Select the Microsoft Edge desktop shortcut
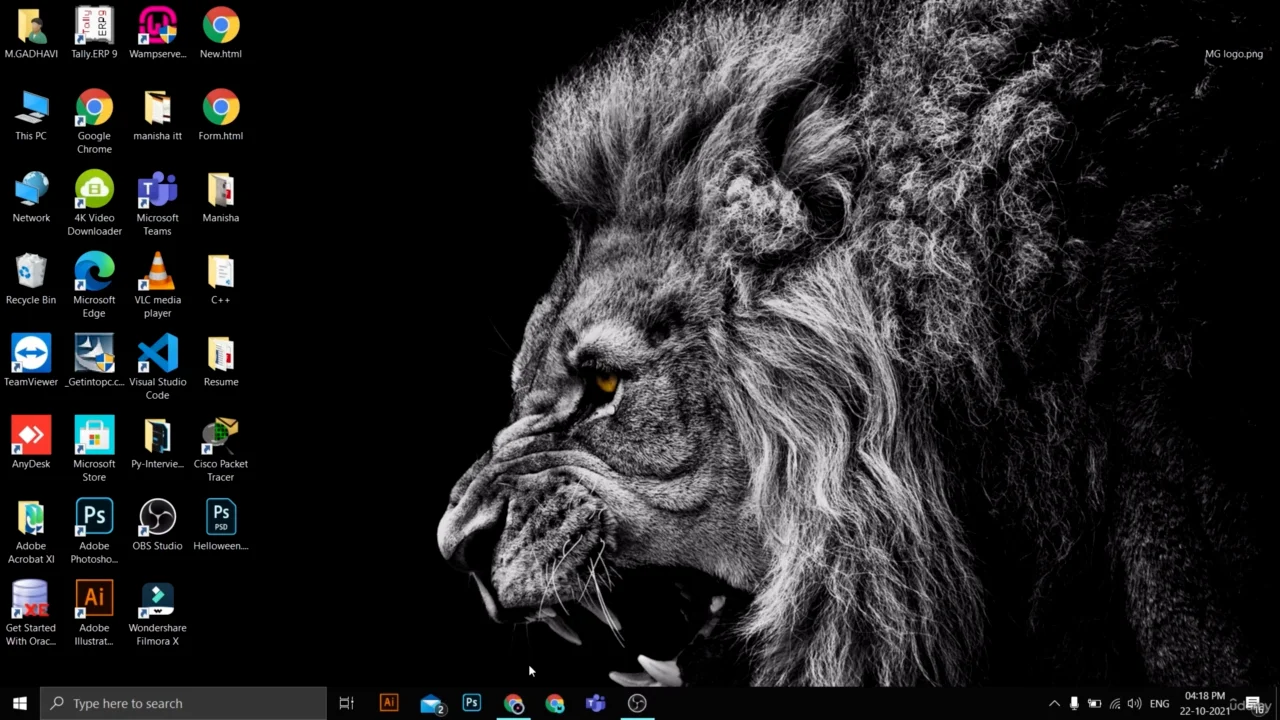The image size is (1280, 720). click(94, 286)
